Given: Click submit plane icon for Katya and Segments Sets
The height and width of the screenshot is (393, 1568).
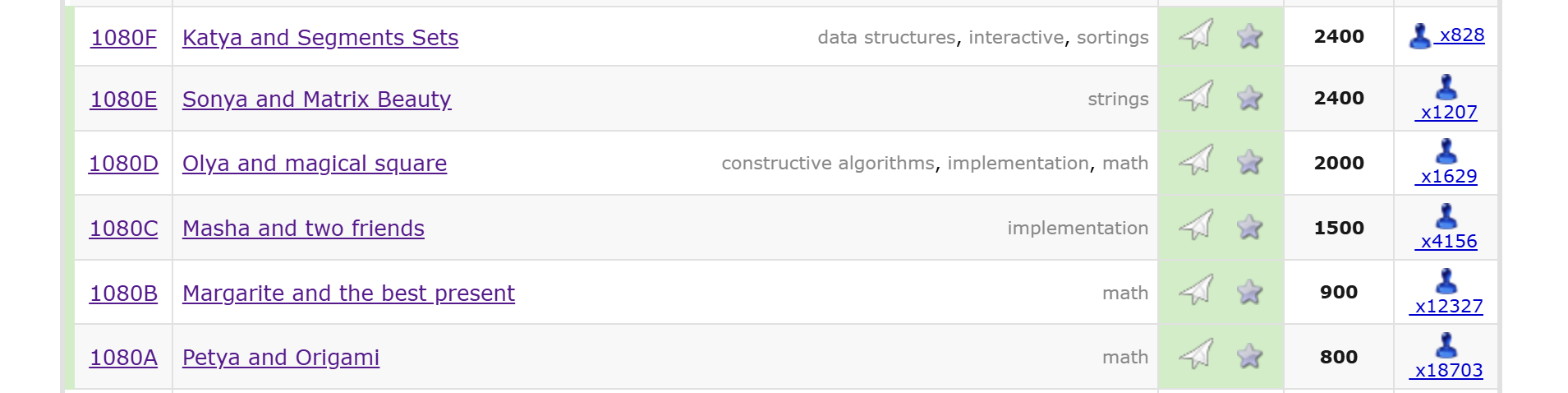Looking at the screenshot, I should (x=1196, y=35).
